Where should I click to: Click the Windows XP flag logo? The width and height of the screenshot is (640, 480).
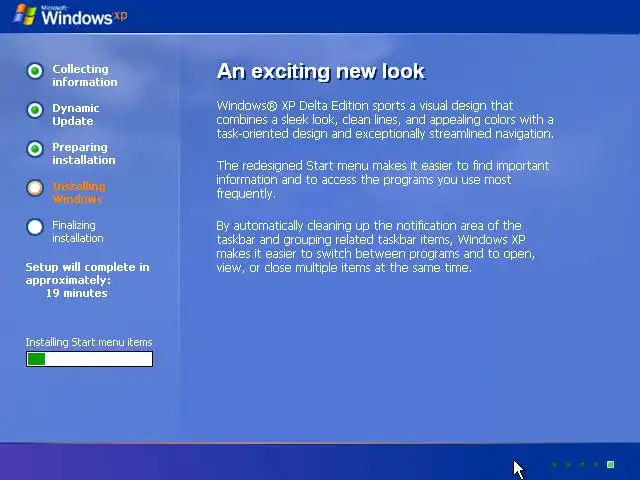25,15
